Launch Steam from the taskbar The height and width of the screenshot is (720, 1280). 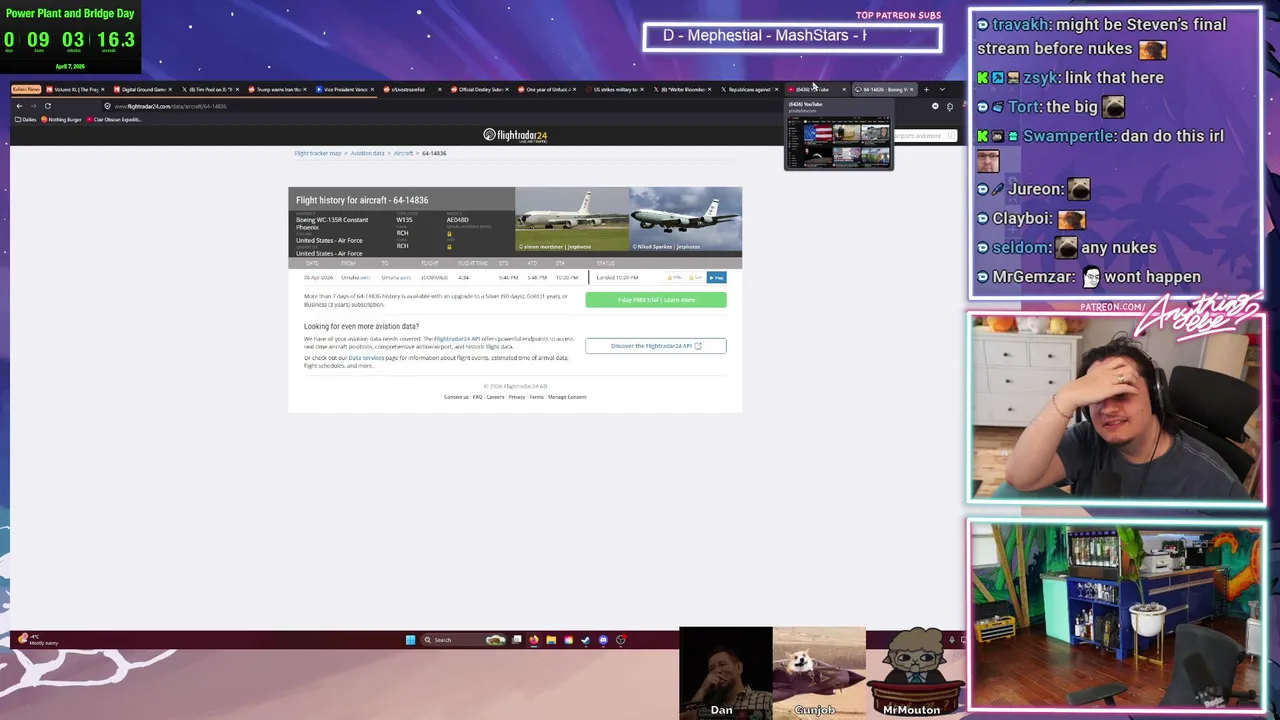[x=586, y=640]
